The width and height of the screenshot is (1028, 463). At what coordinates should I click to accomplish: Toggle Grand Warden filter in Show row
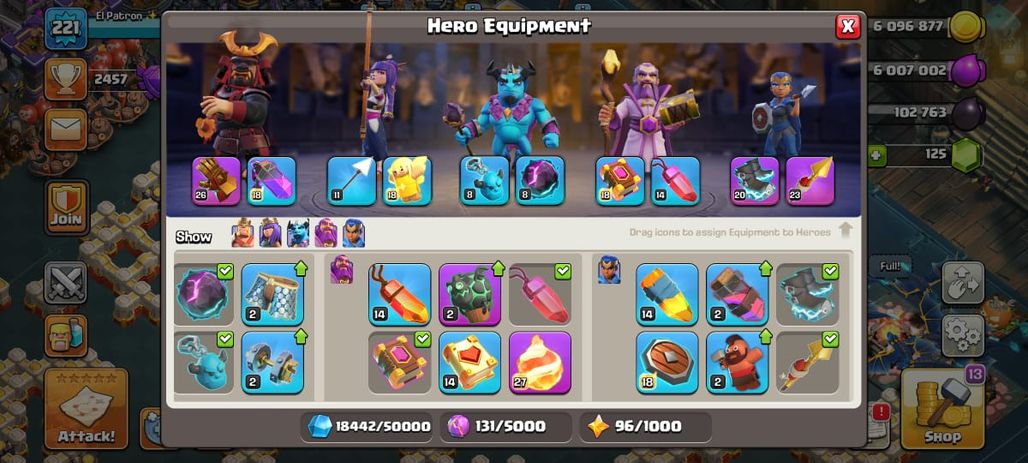click(326, 233)
